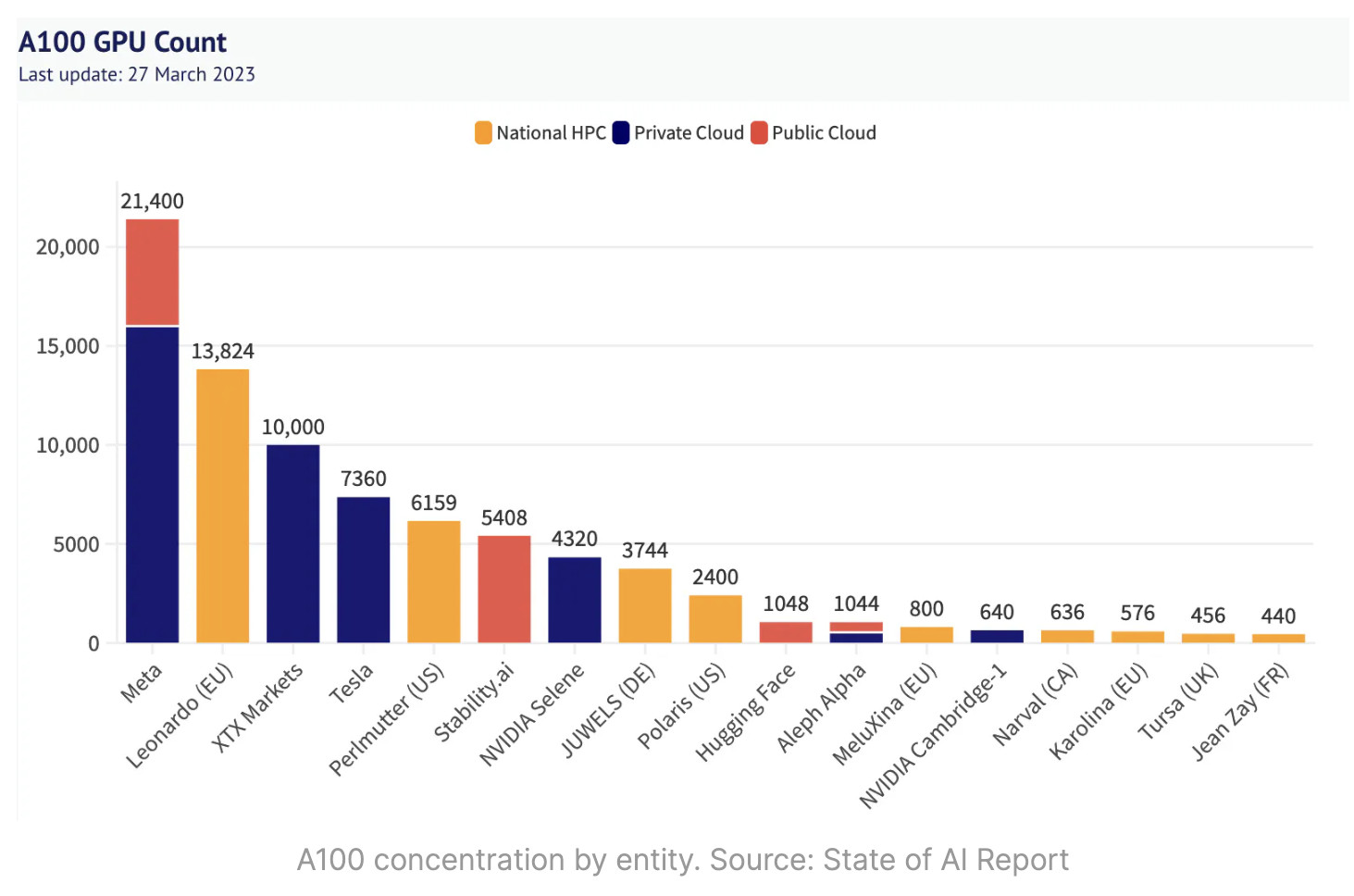
Task: Click the JUWELS (DE) axis label
Action: point(608,711)
